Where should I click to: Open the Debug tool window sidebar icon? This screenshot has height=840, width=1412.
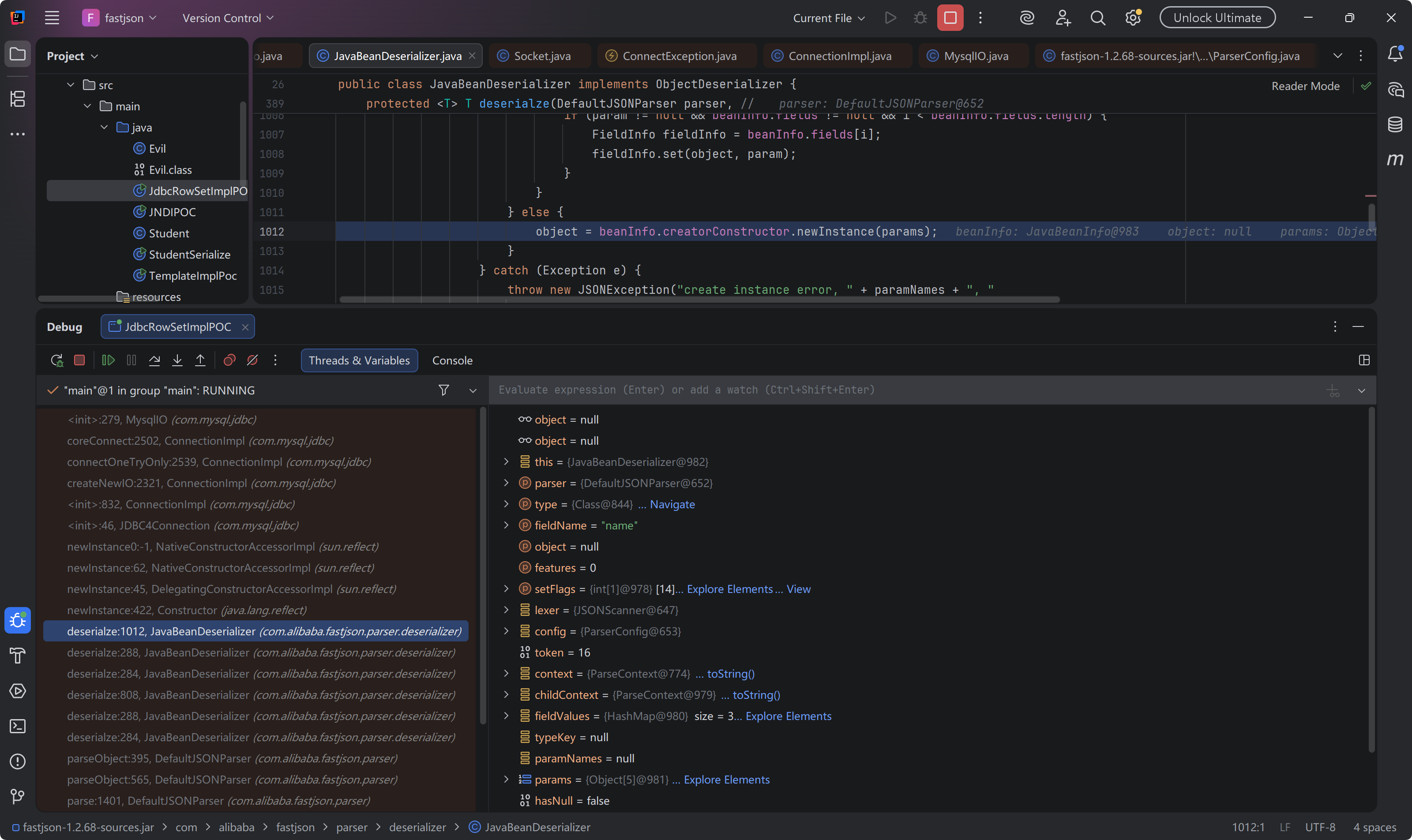(18, 620)
